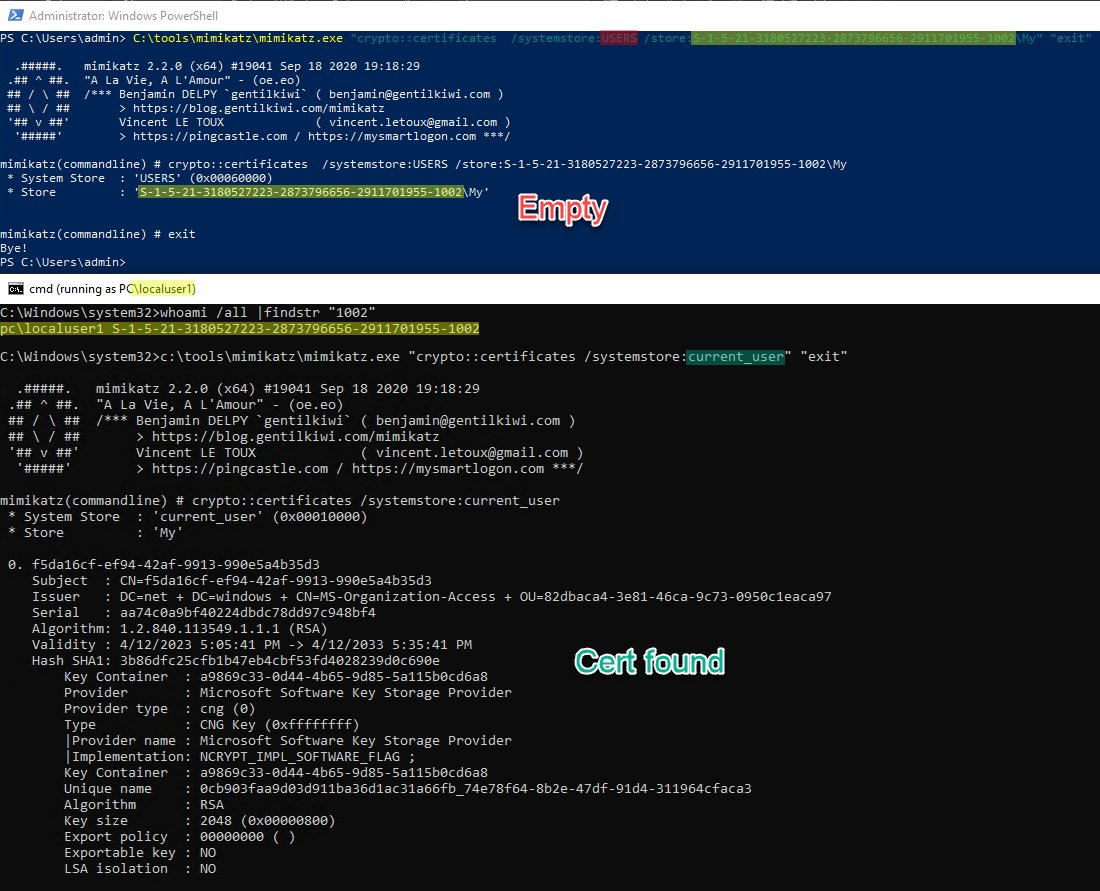Click the PowerShell icon in the title bar
Image resolution: width=1100 pixels, height=891 pixels.
tap(15, 15)
